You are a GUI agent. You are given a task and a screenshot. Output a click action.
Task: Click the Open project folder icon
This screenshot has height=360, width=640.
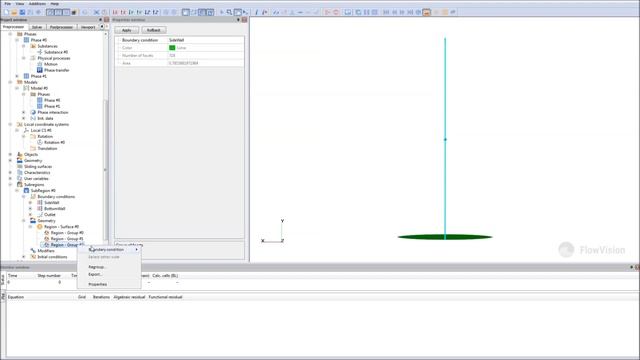point(14,12)
